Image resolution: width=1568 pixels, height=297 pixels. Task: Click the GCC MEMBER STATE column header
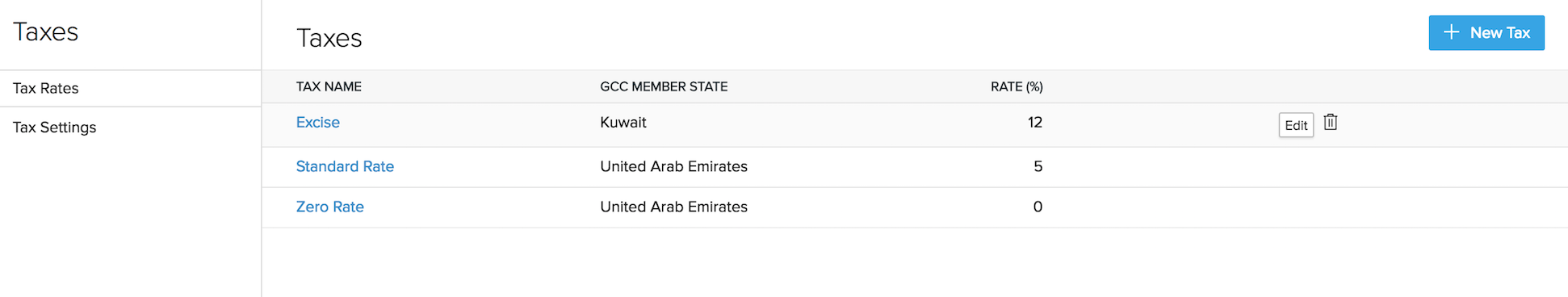(664, 86)
